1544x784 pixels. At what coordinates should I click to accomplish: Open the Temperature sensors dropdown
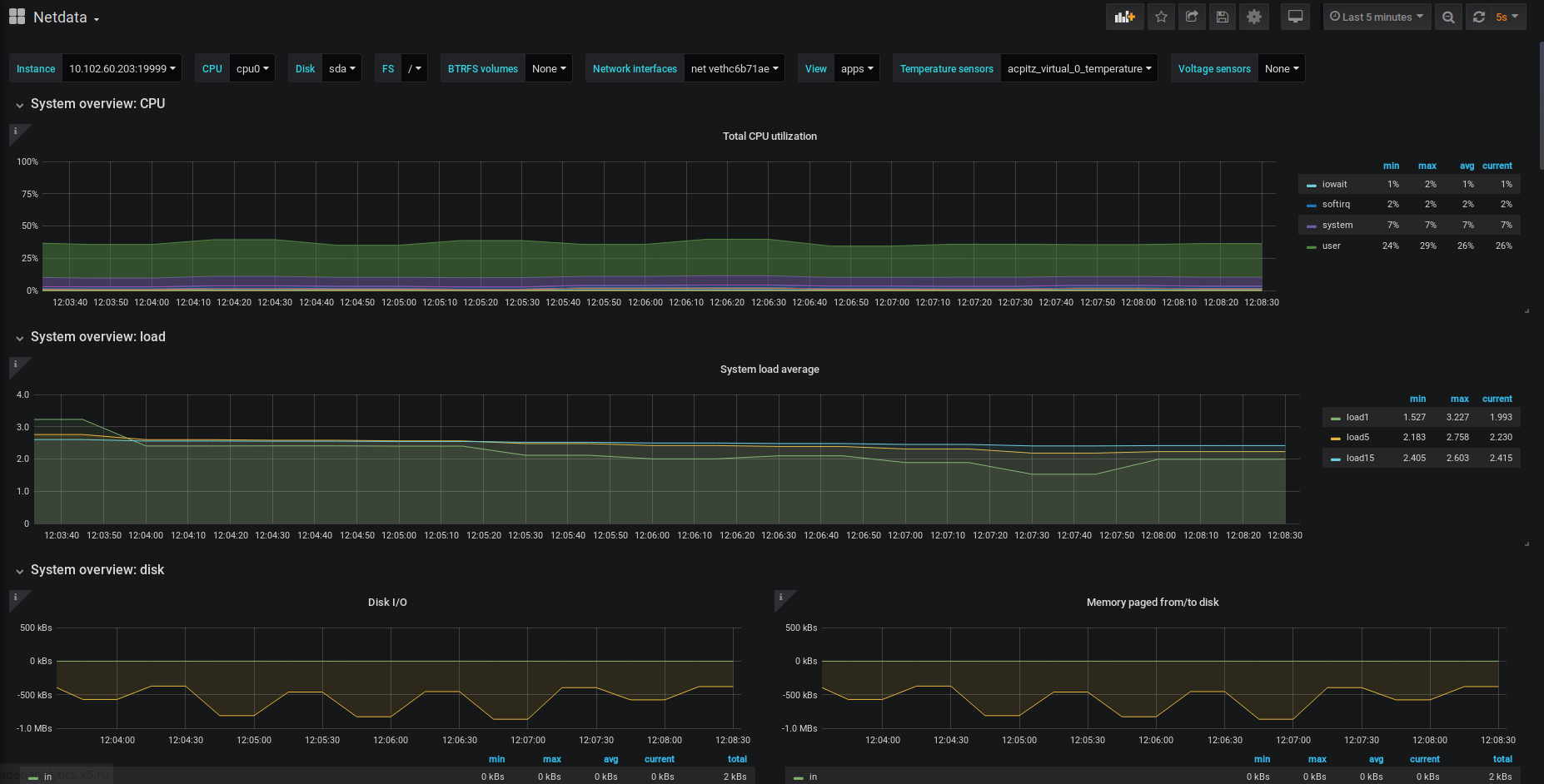(x=1079, y=68)
